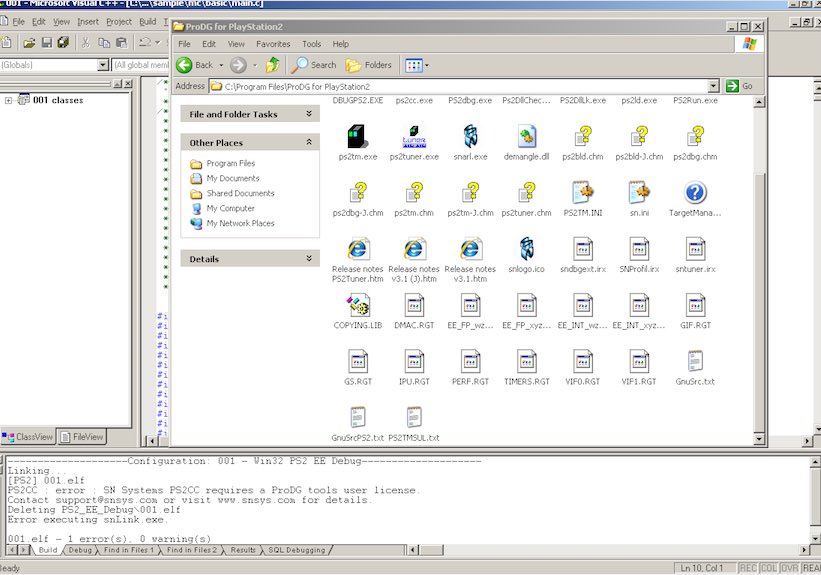Open Shared Documents link
The image size is (821, 575).
(240, 193)
